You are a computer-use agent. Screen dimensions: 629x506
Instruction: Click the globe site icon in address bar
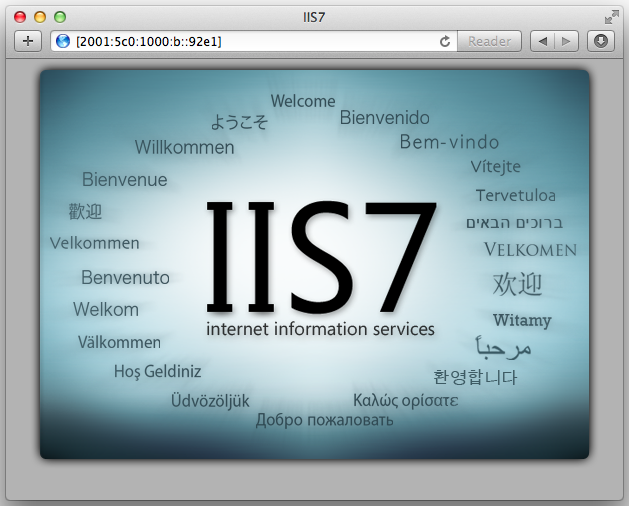63,41
